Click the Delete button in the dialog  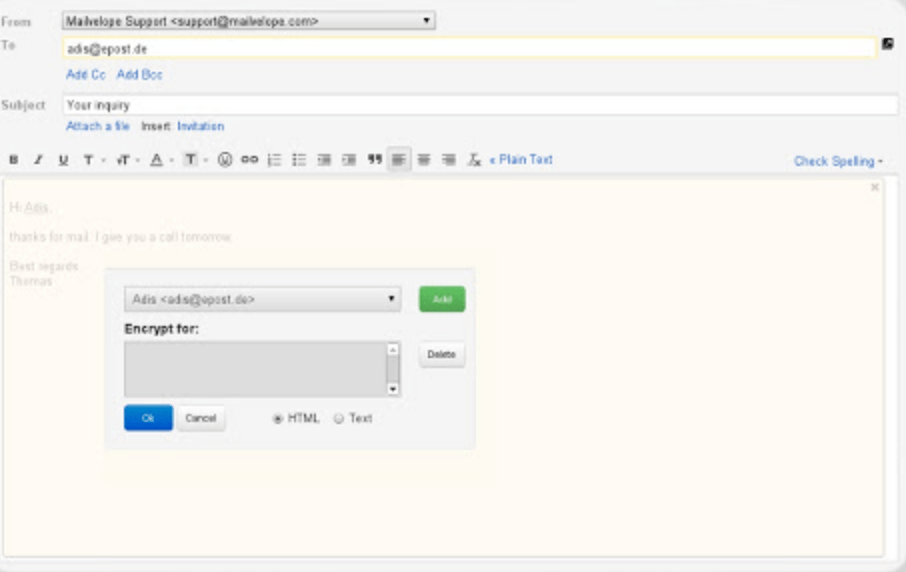tap(442, 354)
